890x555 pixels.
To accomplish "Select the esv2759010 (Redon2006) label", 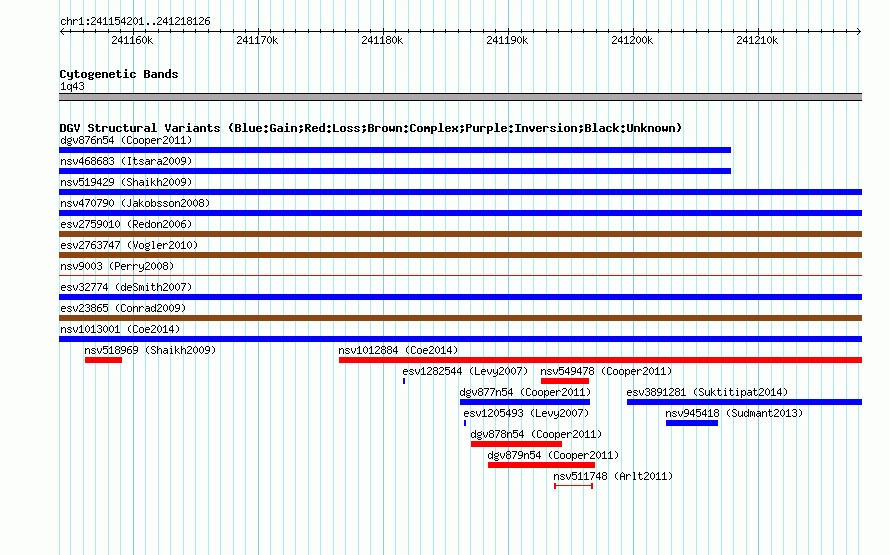I will [126, 224].
